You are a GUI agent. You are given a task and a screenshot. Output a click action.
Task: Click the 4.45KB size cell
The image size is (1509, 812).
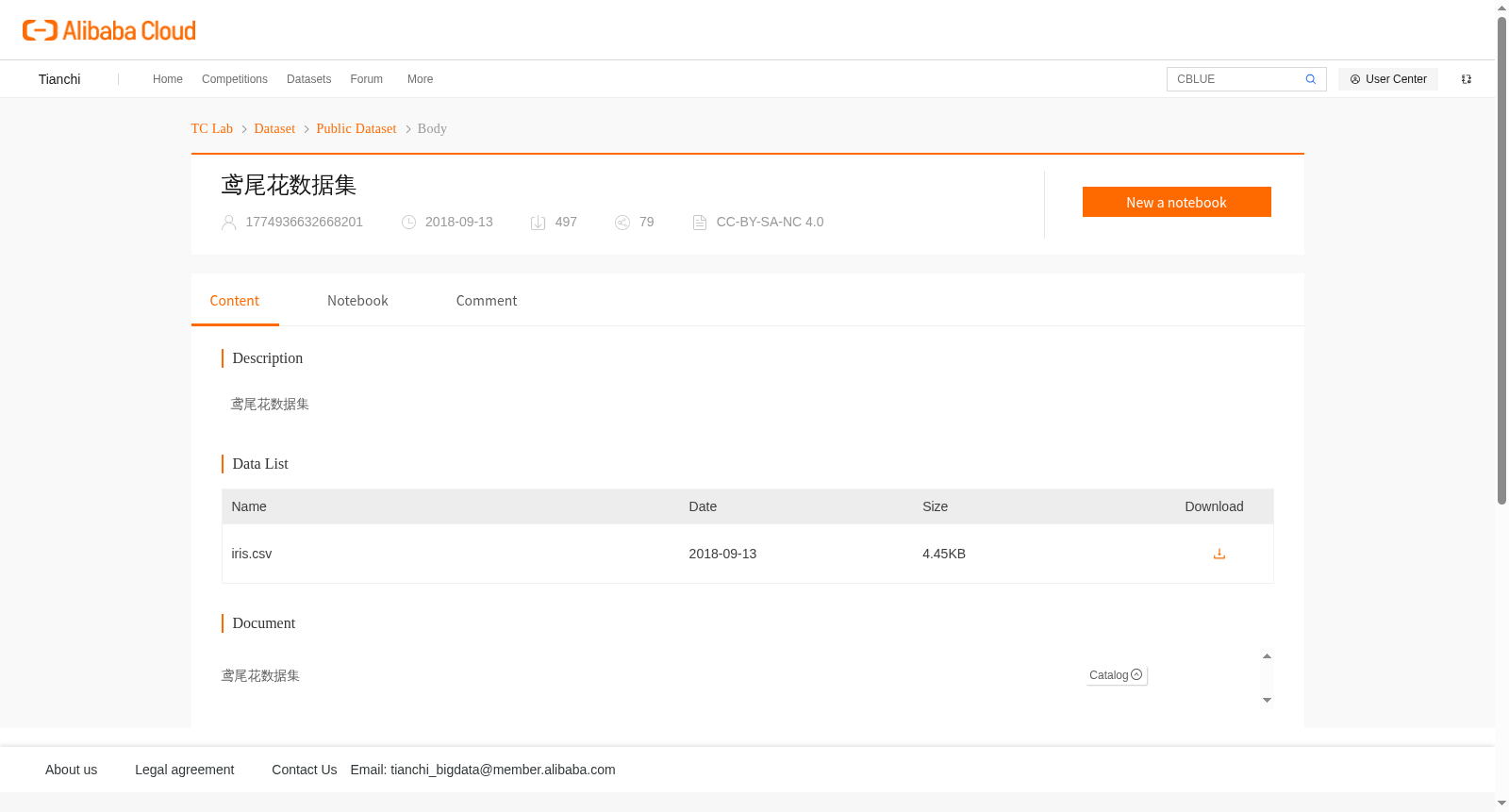click(x=944, y=554)
